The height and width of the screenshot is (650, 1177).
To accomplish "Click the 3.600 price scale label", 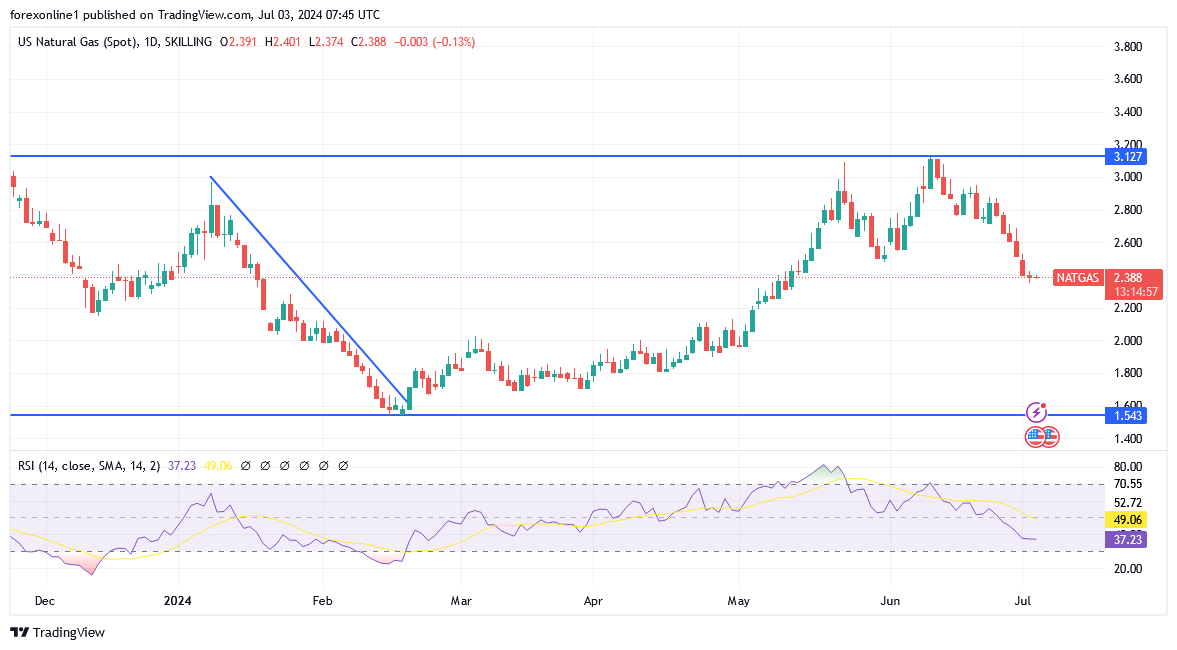I will (1128, 79).
